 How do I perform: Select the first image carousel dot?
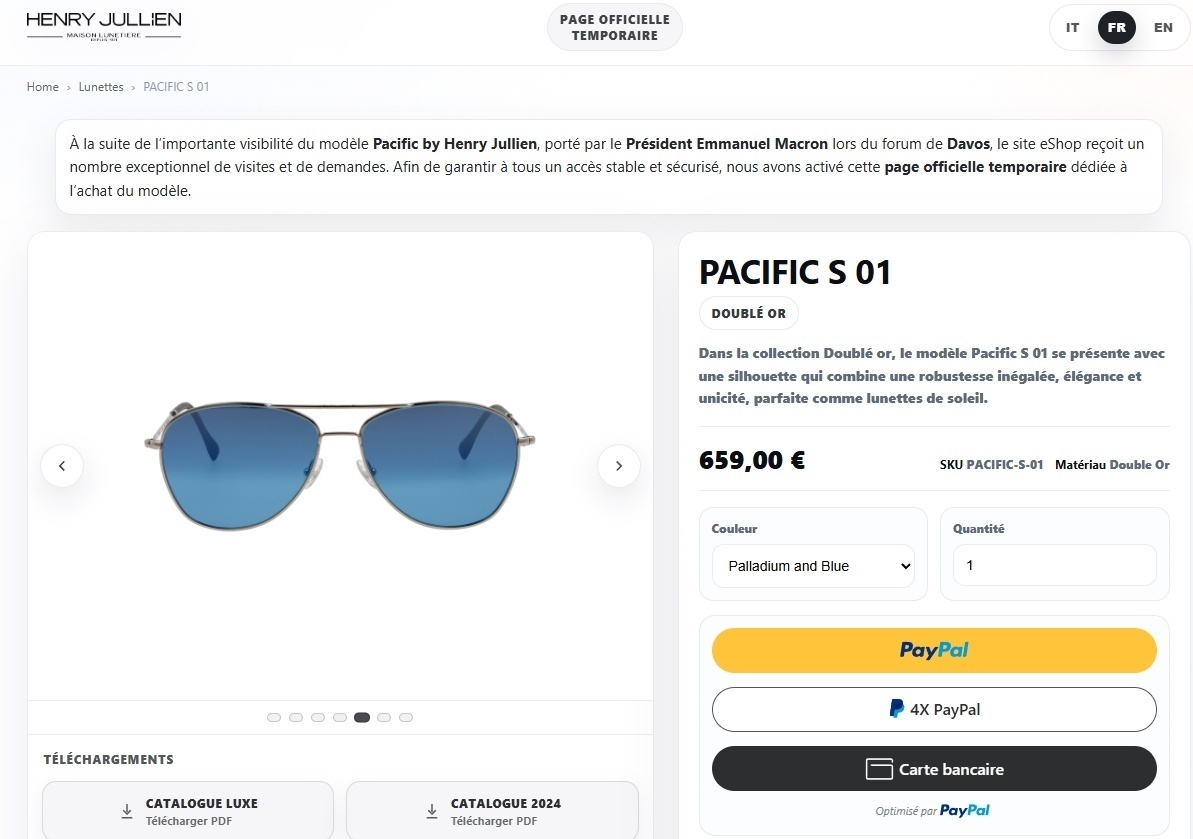point(274,717)
